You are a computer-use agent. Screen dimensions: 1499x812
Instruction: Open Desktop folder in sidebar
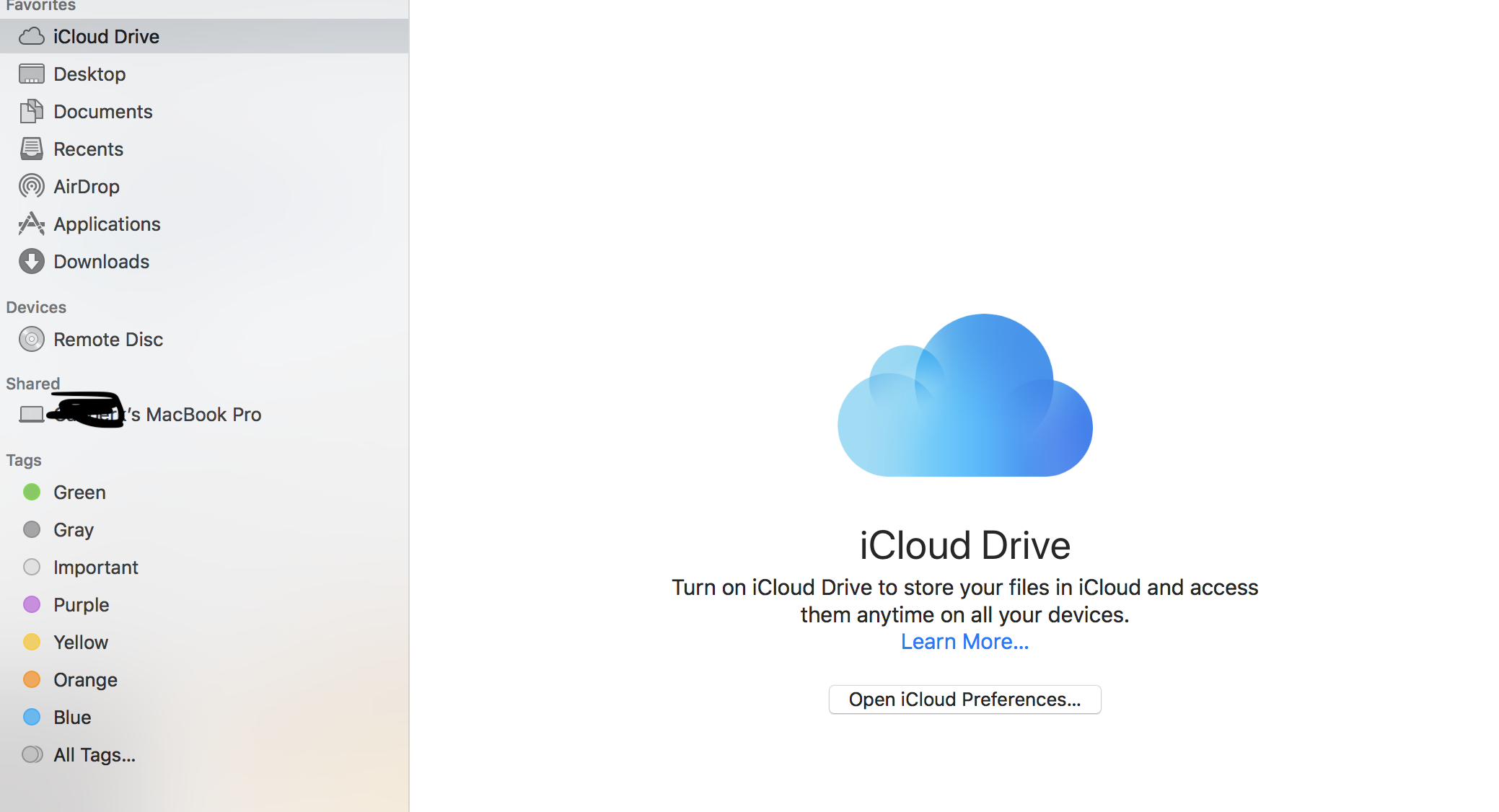(x=89, y=74)
